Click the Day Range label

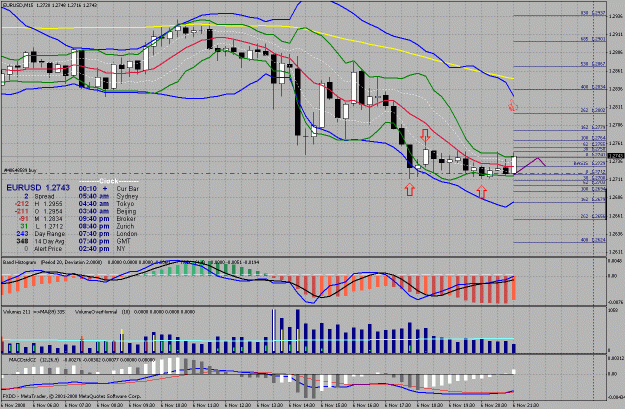49,234
